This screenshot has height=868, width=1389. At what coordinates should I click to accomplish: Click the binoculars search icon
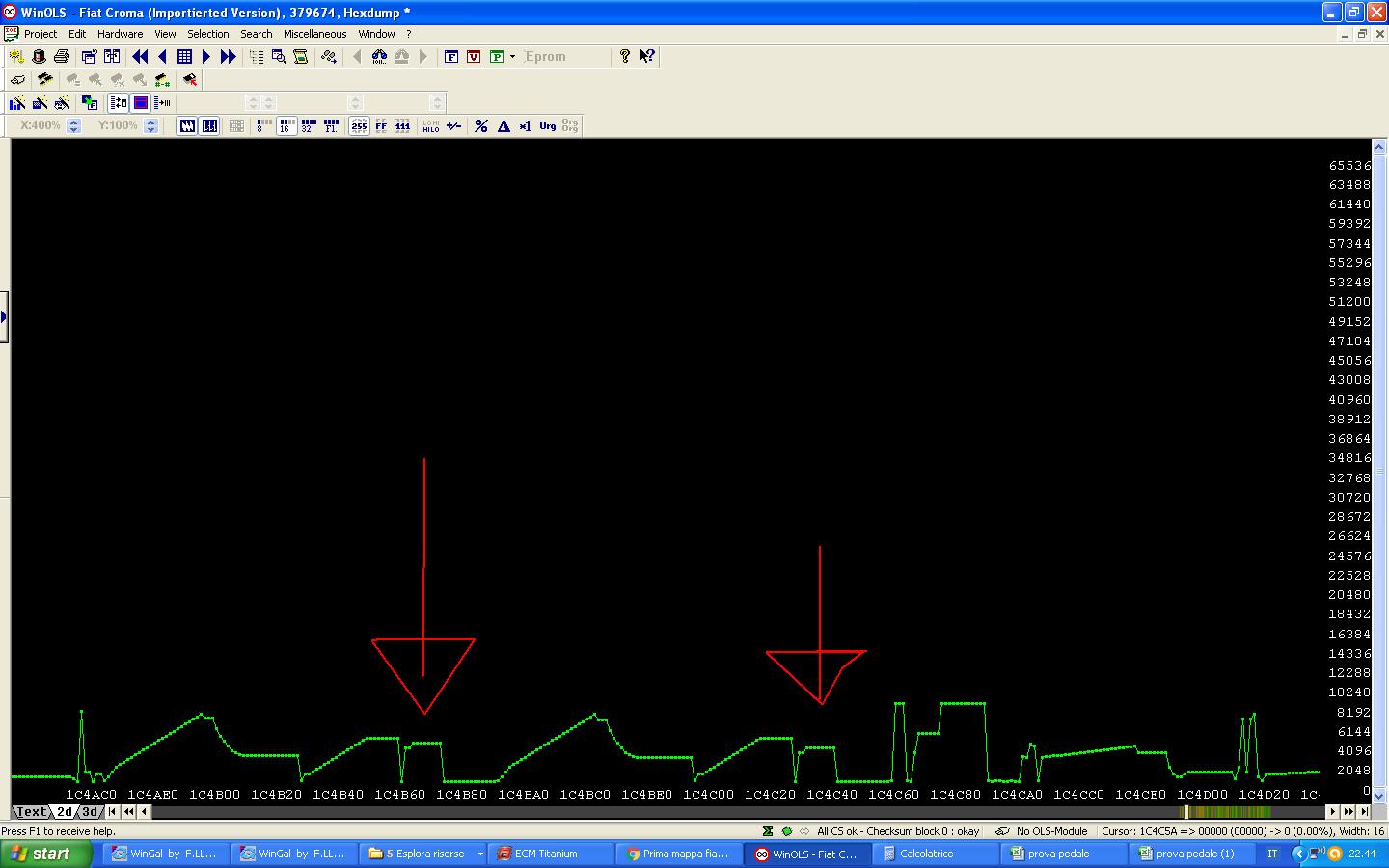point(379,57)
